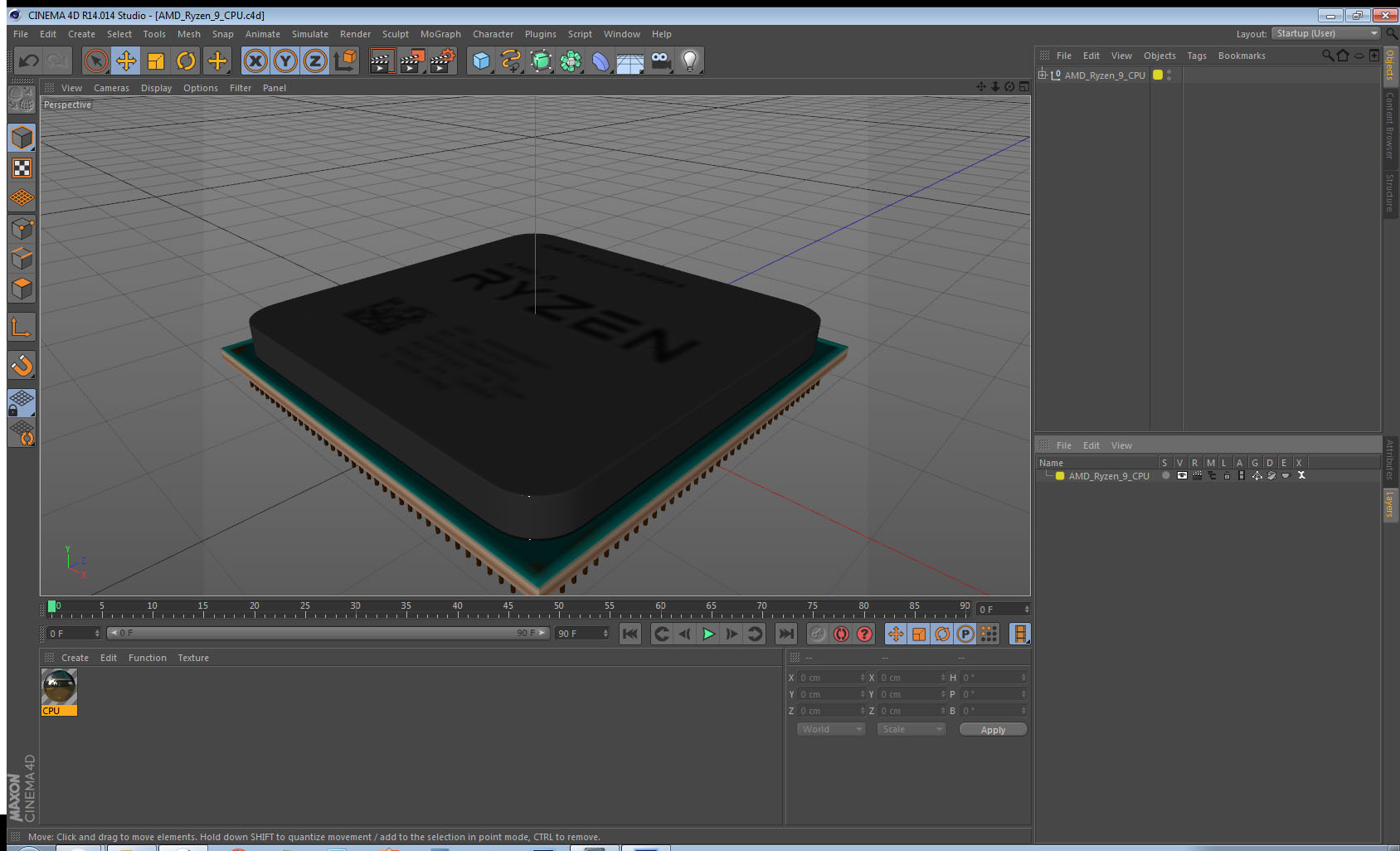
Task: Switch to Edges mode in sidebar
Action: [22, 259]
